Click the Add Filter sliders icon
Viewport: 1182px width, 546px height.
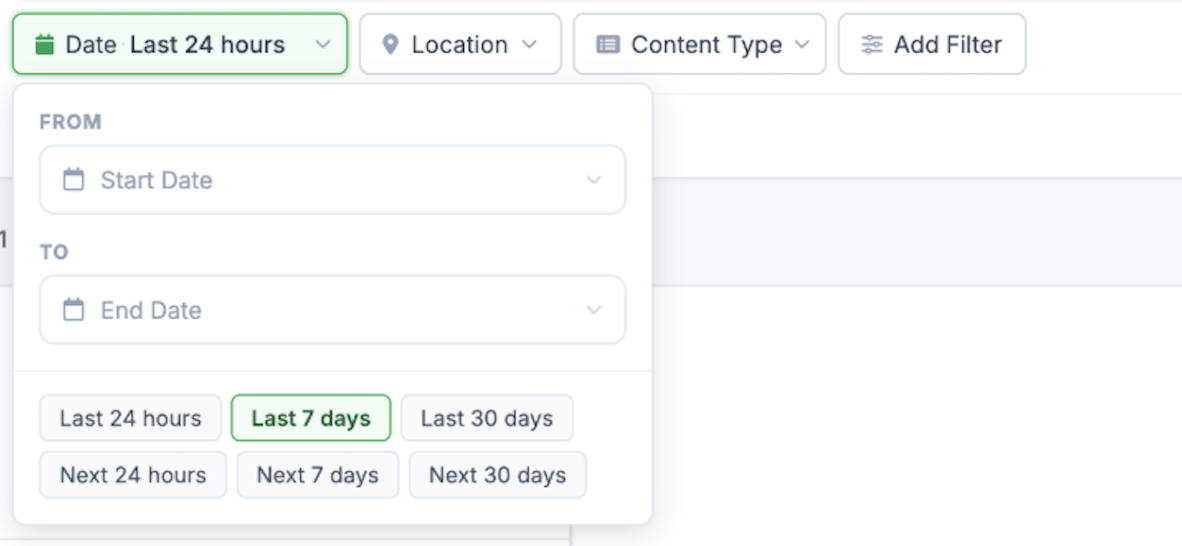[x=872, y=44]
